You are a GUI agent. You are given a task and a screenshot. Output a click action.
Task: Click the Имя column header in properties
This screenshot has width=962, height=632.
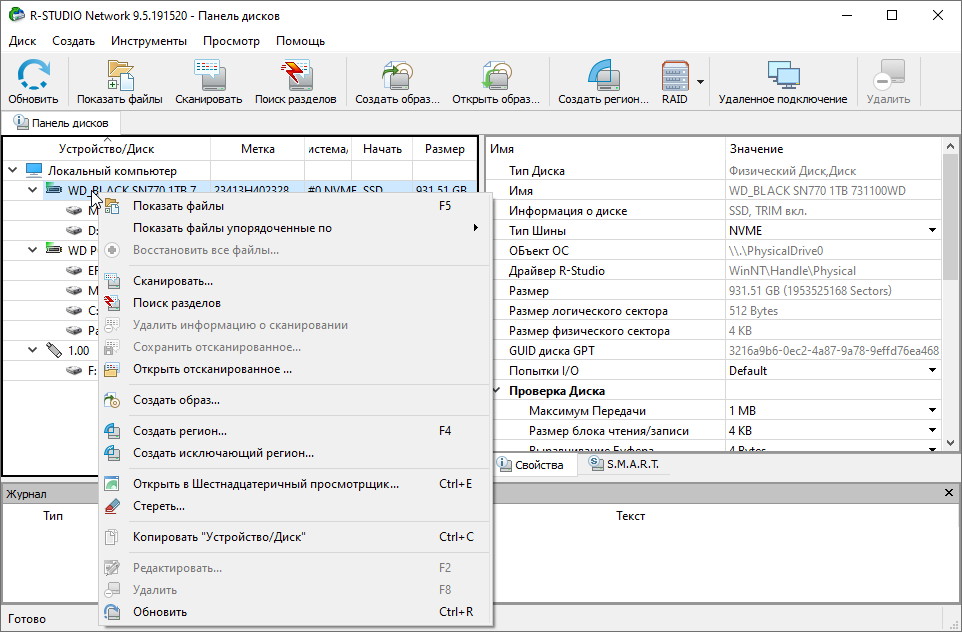point(606,148)
